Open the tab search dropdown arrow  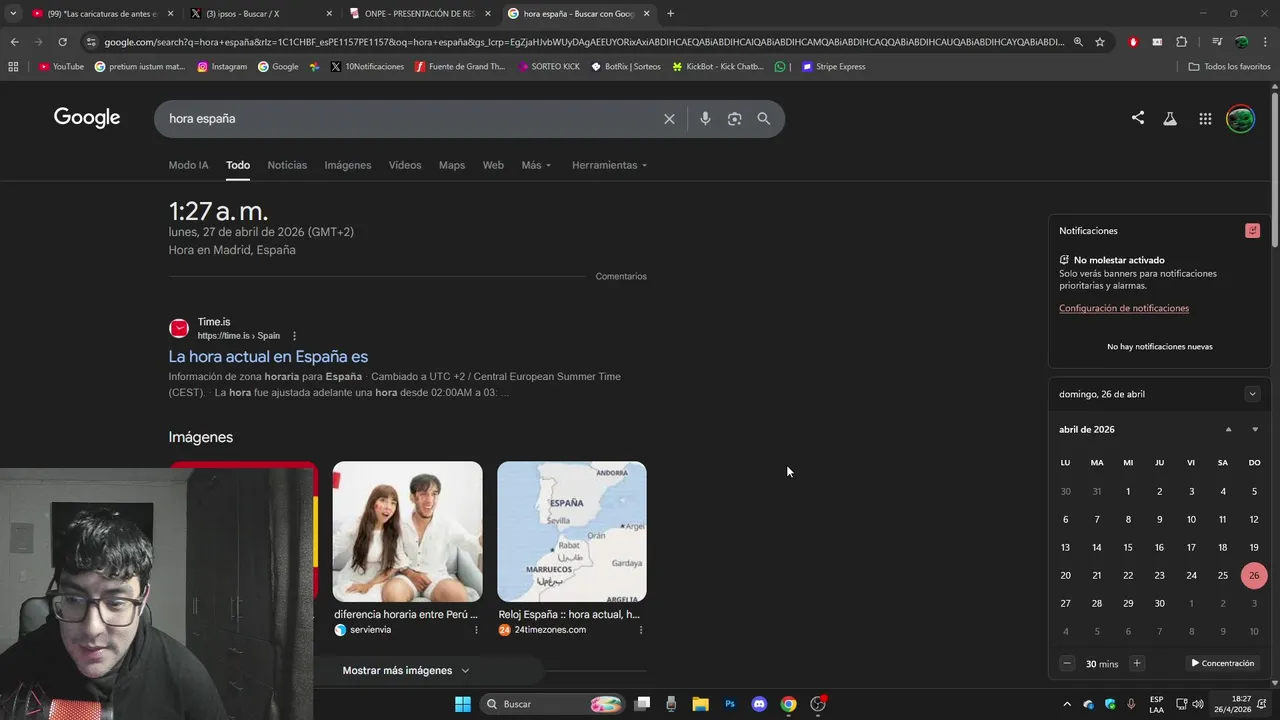point(13,14)
